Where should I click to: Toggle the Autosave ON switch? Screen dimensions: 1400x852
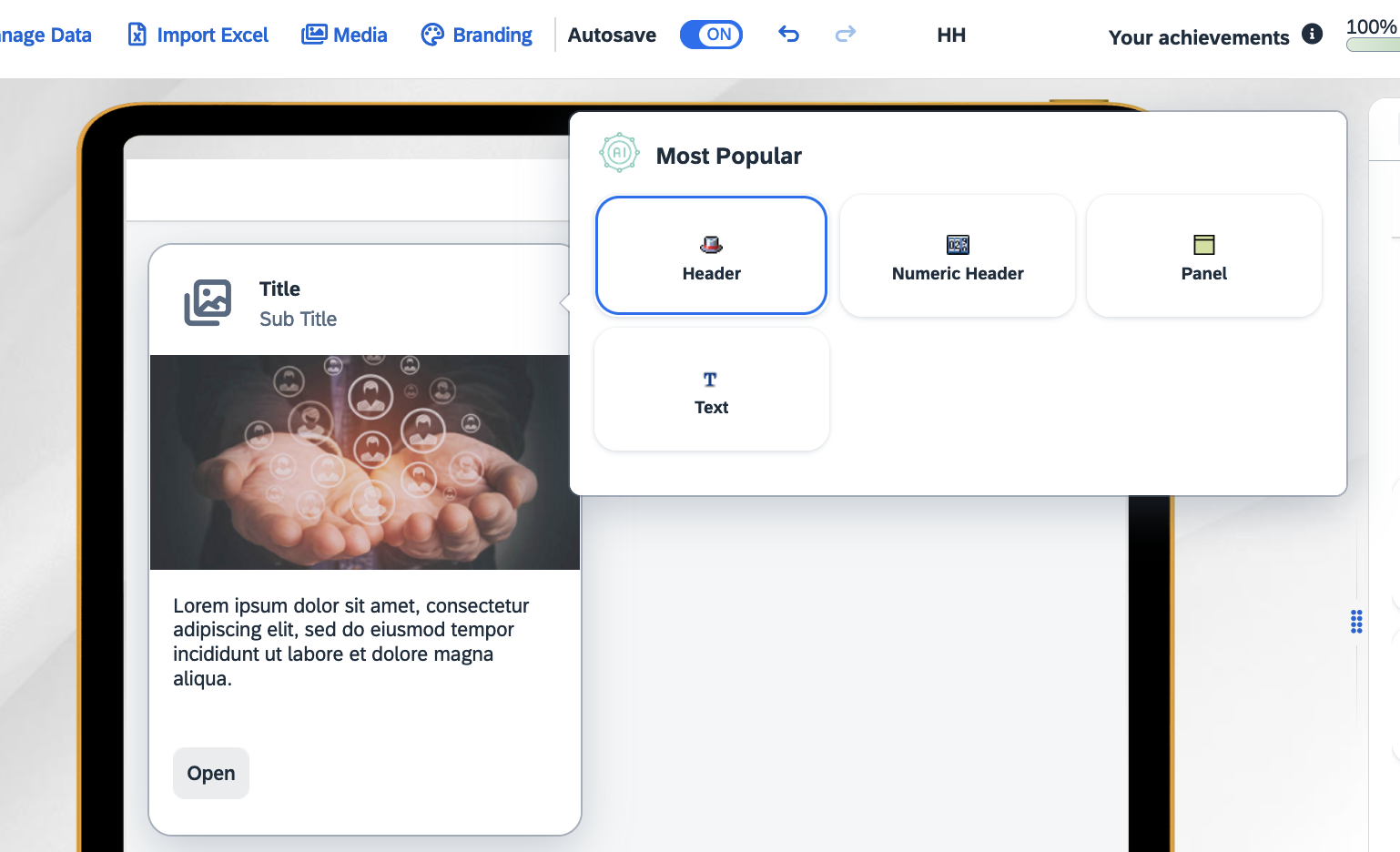[x=711, y=35]
